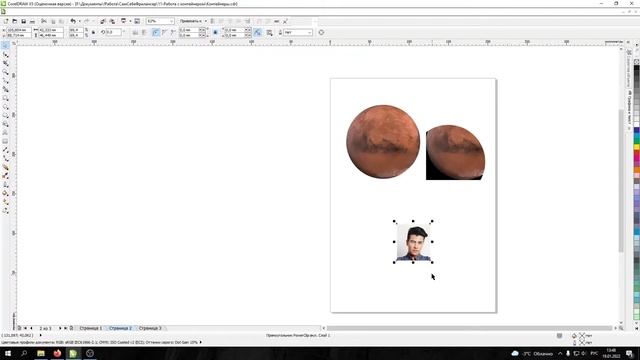Image resolution: width=640 pixels, height=360 pixels.
Task: Click the Open file icon
Action: pyautogui.click(x=15, y=21)
